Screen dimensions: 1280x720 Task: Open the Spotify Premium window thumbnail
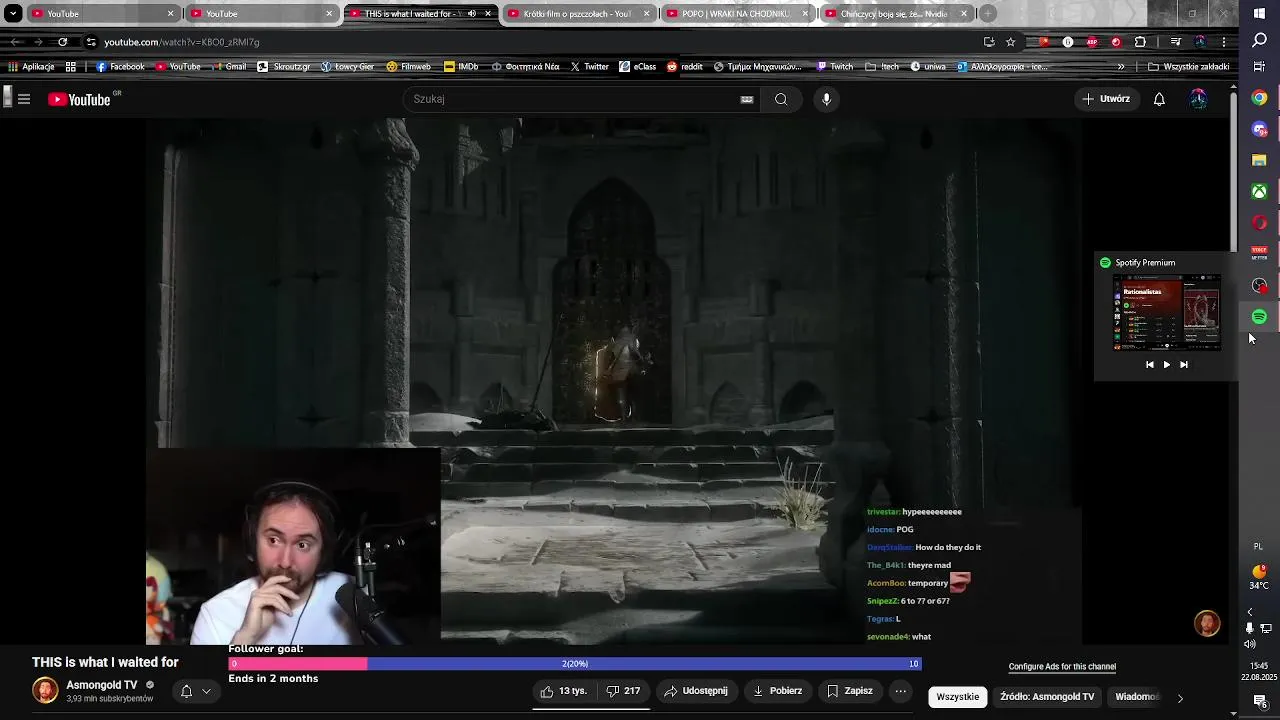[x=1167, y=313]
